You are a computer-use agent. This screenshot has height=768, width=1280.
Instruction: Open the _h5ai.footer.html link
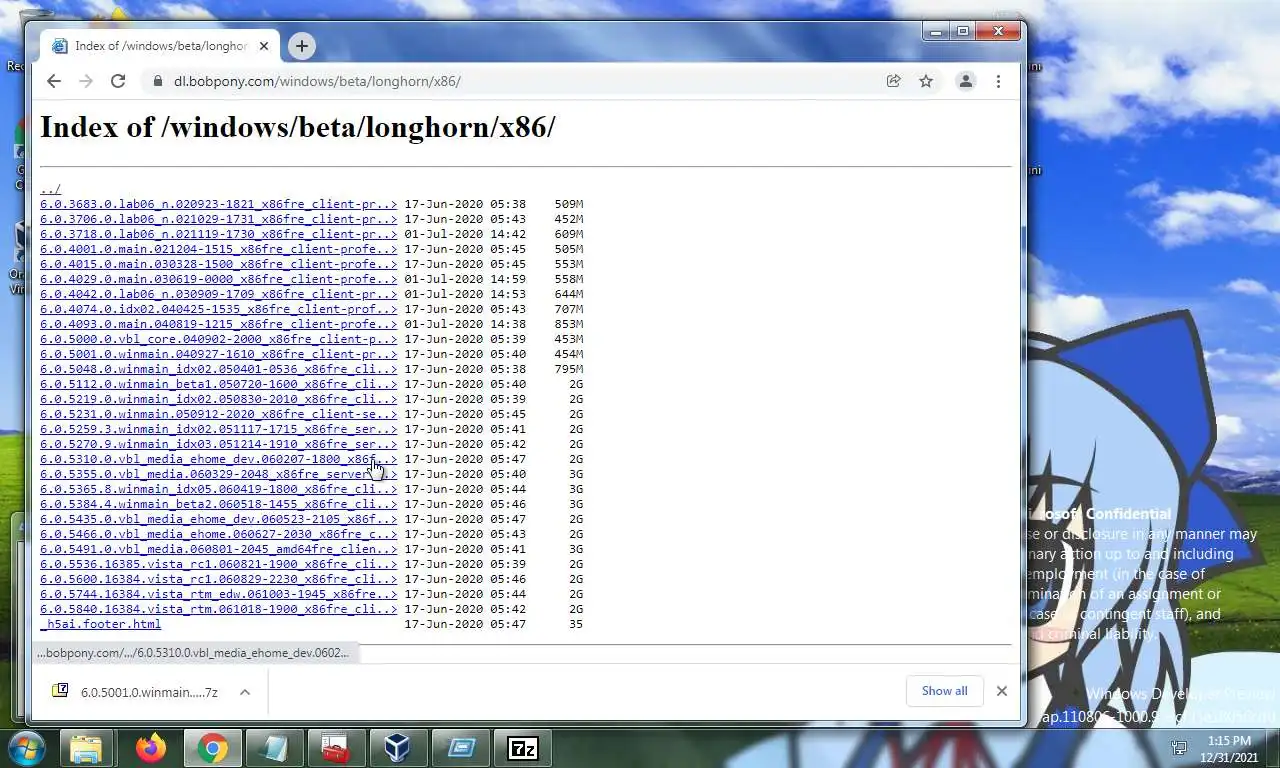coord(100,624)
